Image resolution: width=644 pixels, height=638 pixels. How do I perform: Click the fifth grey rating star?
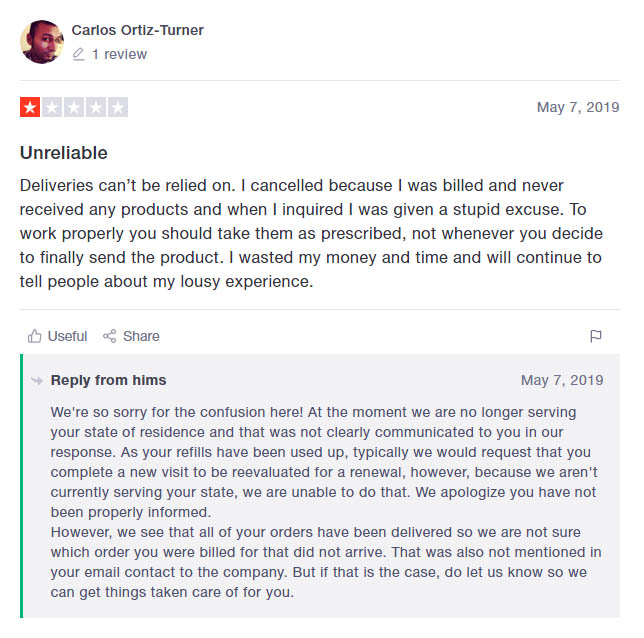[x=118, y=107]
